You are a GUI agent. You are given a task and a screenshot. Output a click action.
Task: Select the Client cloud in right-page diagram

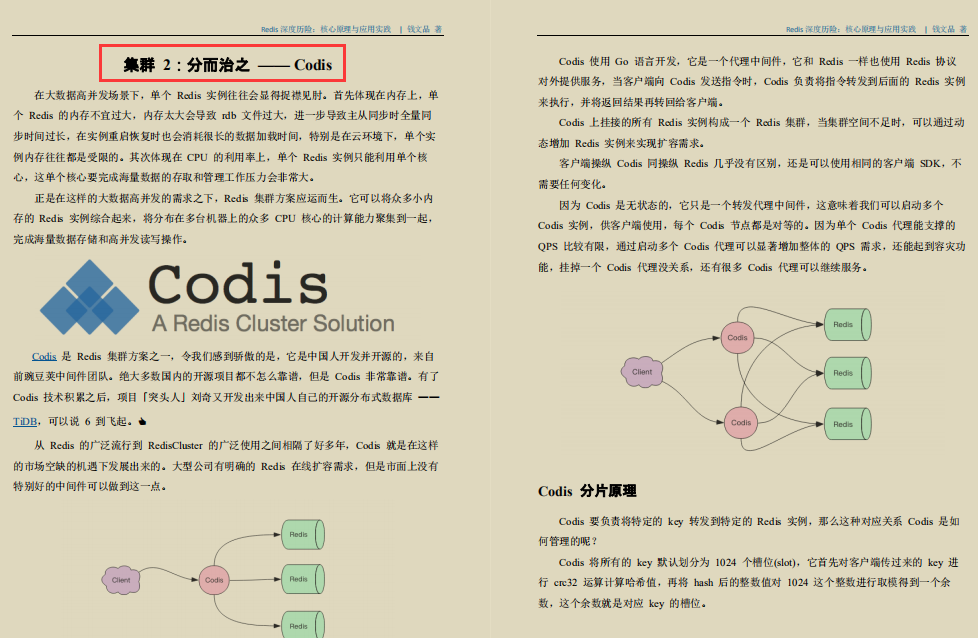tap(642, 372)
